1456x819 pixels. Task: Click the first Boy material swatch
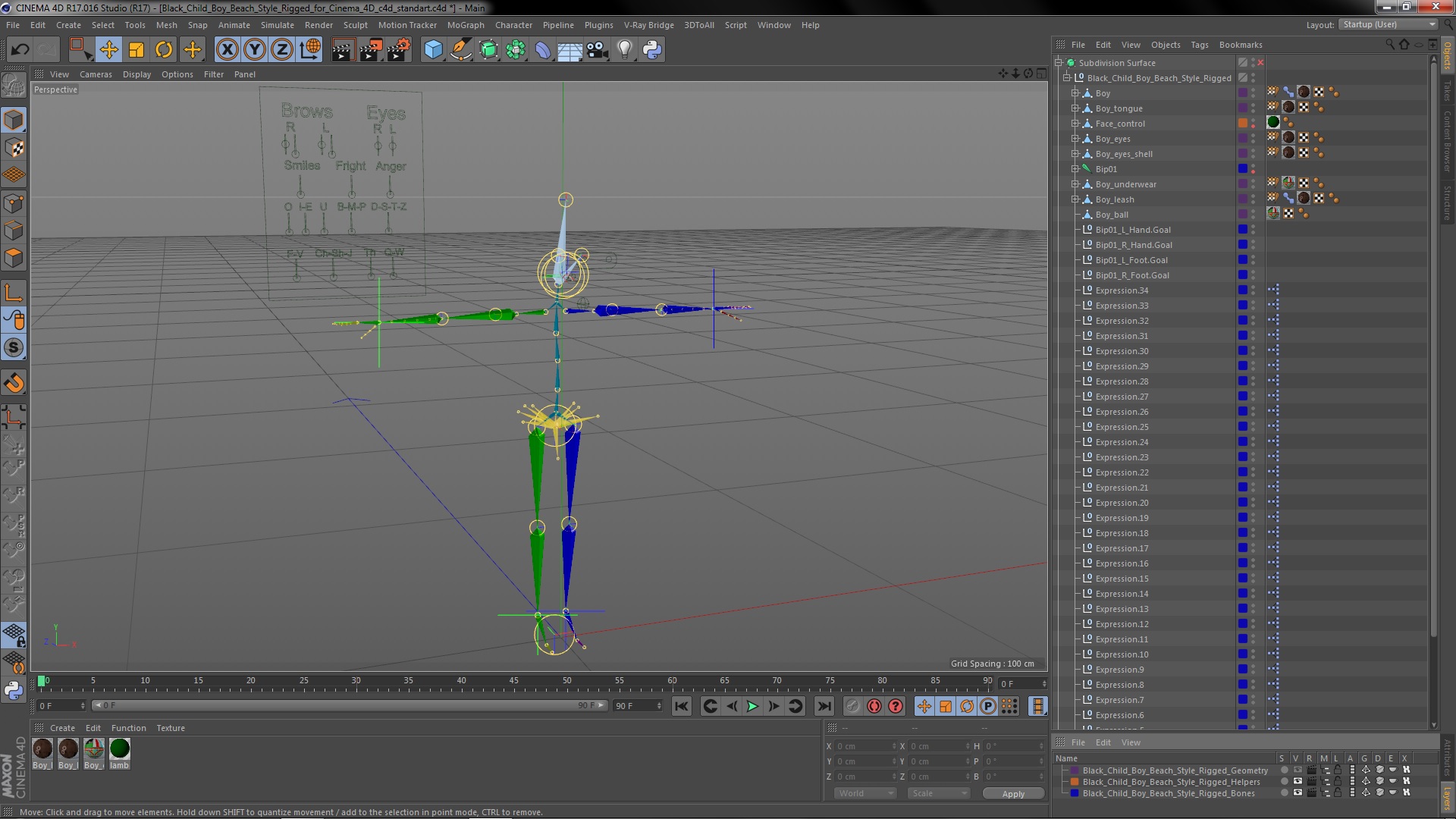point(42,748)
